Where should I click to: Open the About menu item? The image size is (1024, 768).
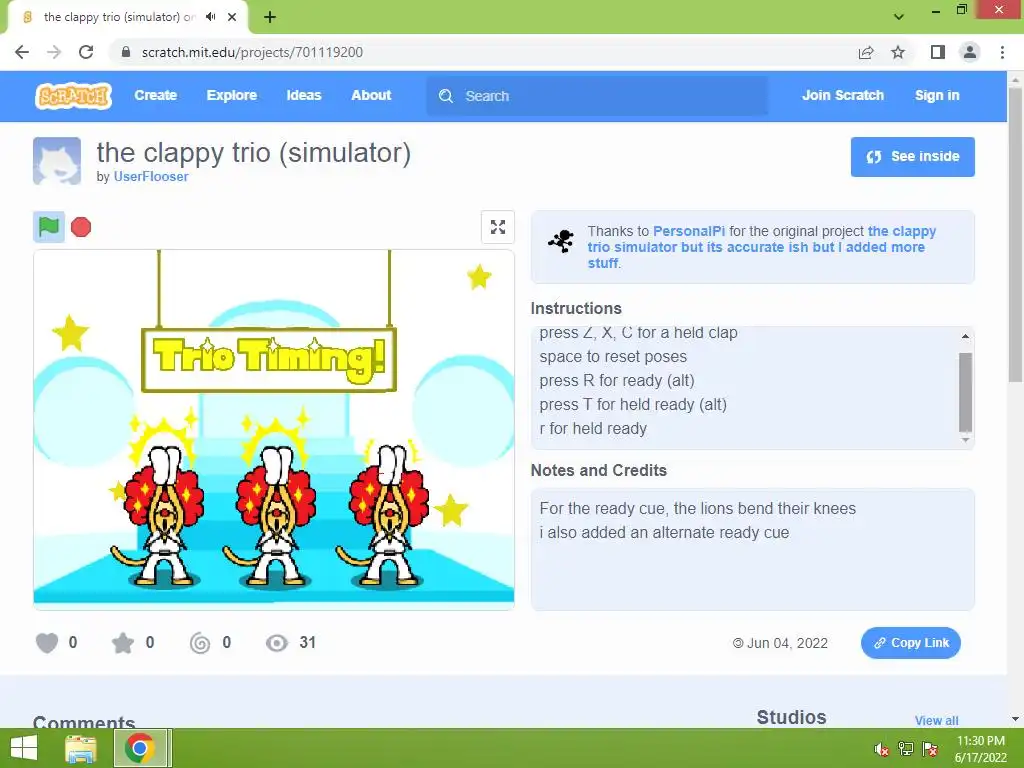tap(371, 95)
